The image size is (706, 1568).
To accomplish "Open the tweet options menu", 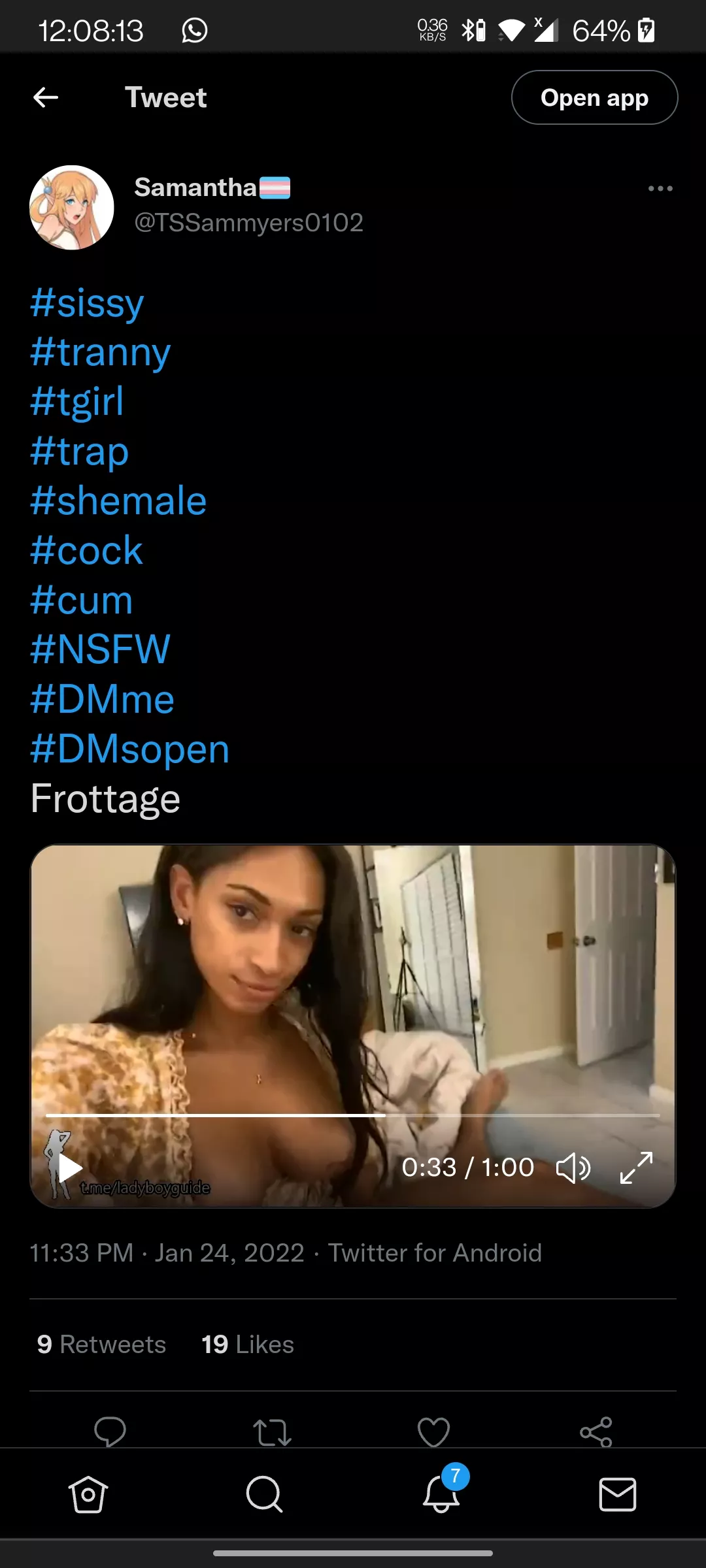I will [660, 189].
